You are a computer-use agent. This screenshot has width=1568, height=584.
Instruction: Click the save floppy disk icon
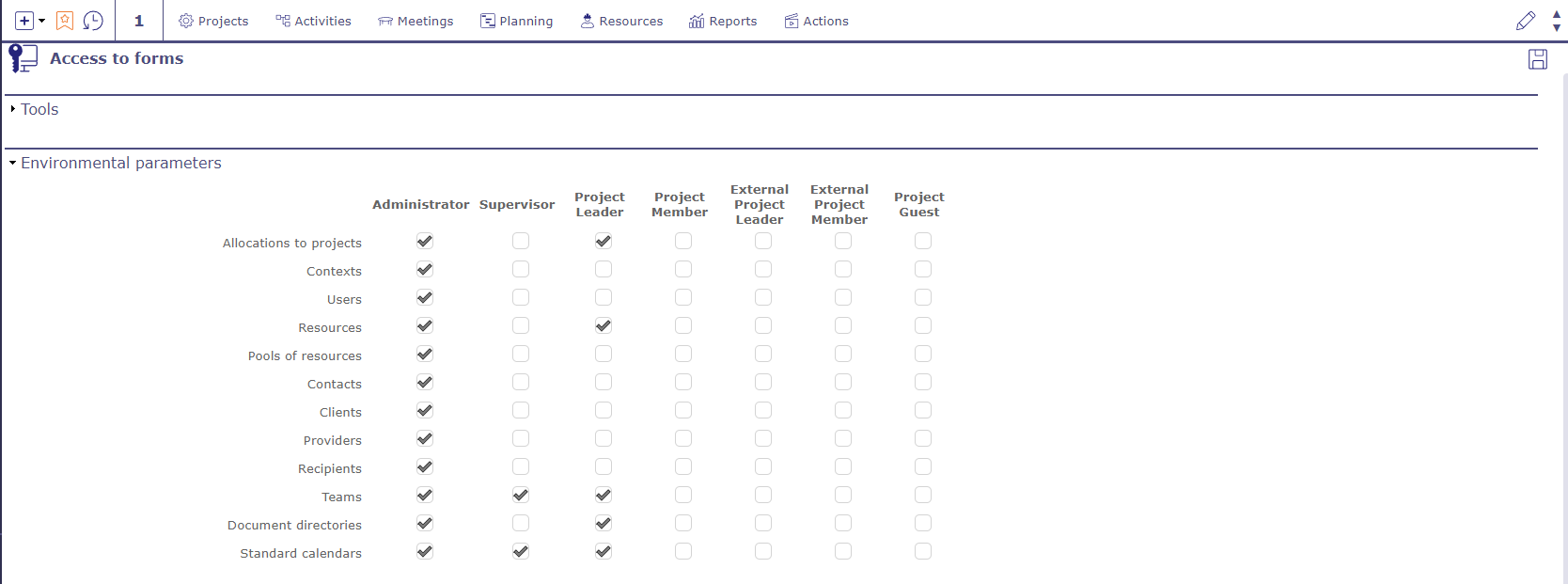coord(1538,59)
